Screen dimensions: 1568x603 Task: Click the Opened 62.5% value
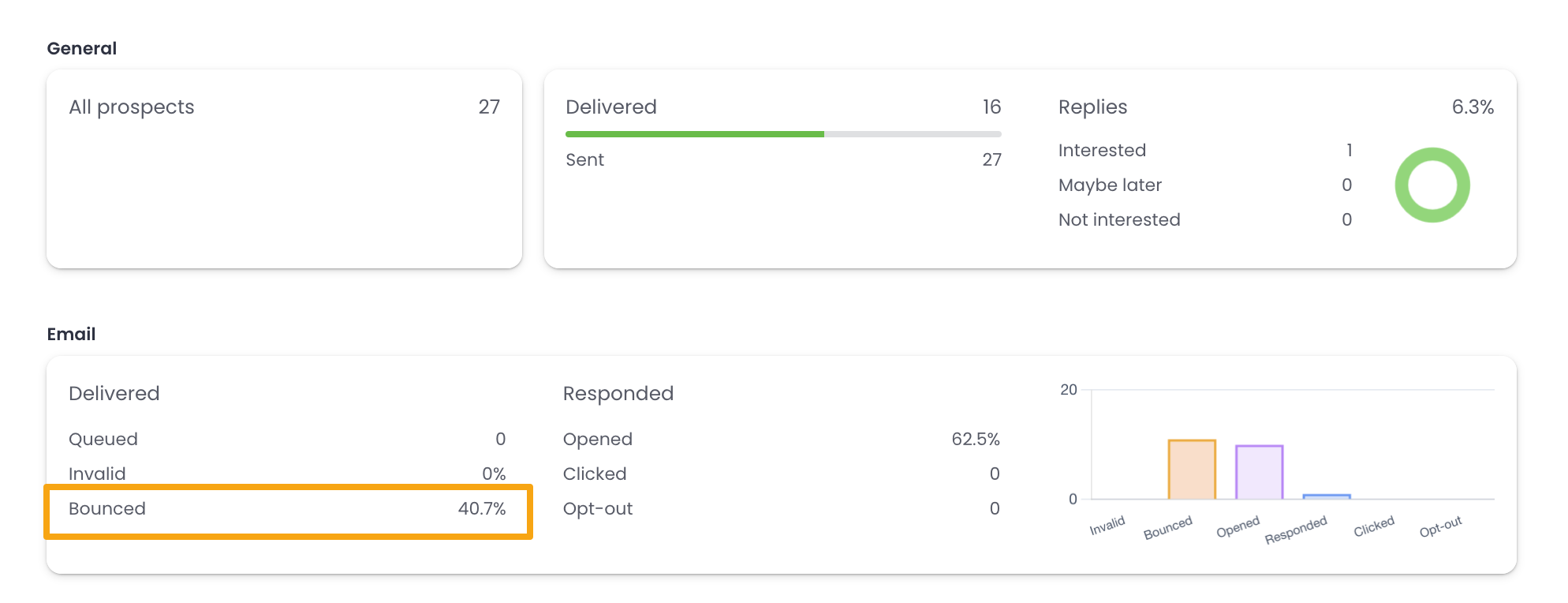click(975, 439)
